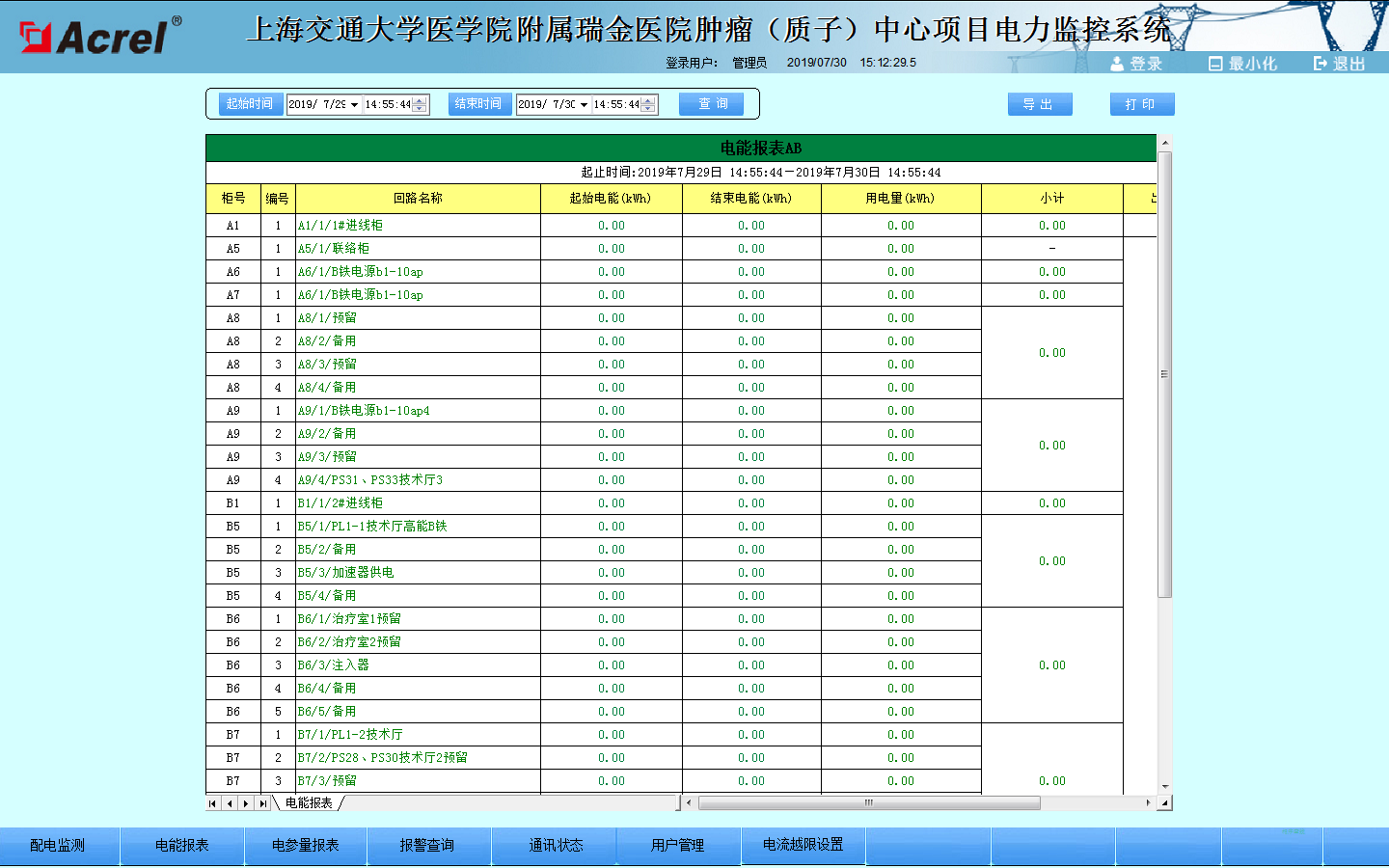Open 电参量报表 in the bottom menu
Viewport: 1389px width, 868px height.
pyautogui.click(x=305, y=845)
